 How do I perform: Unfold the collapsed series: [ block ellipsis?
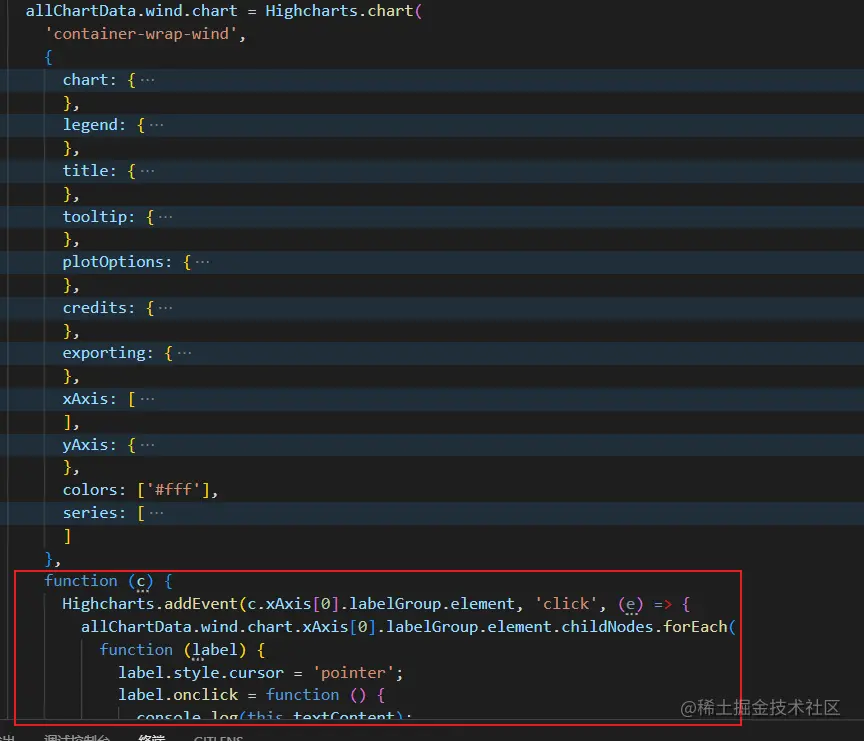pos(156,513)
